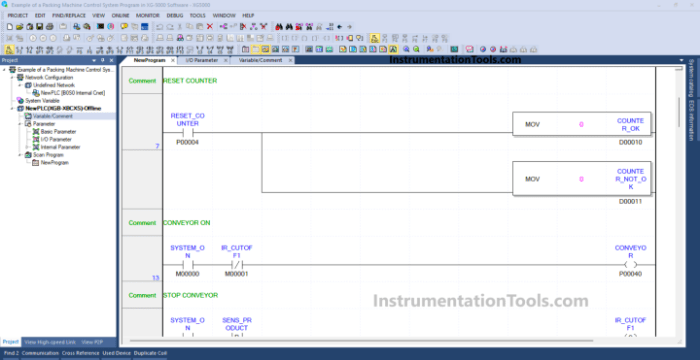Collapse the Undefined Network node

pos(20,85)
